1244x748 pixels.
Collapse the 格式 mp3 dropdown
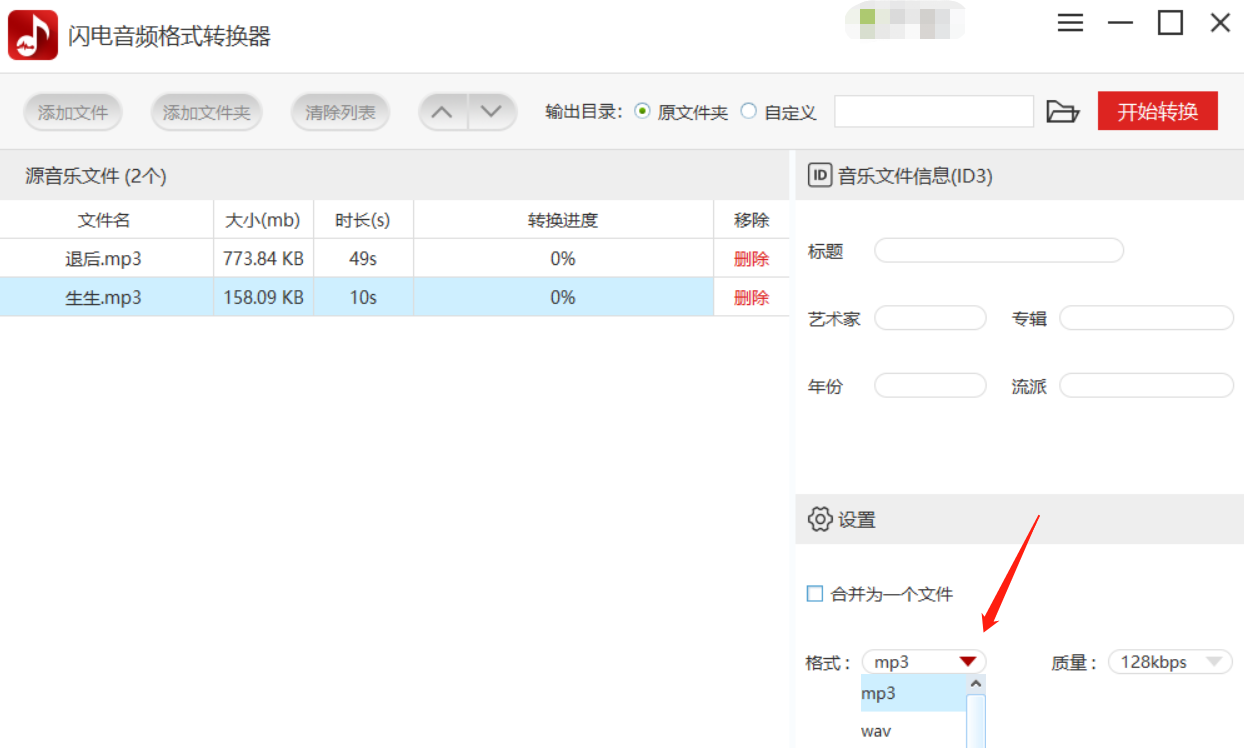(x=924, y=662)
